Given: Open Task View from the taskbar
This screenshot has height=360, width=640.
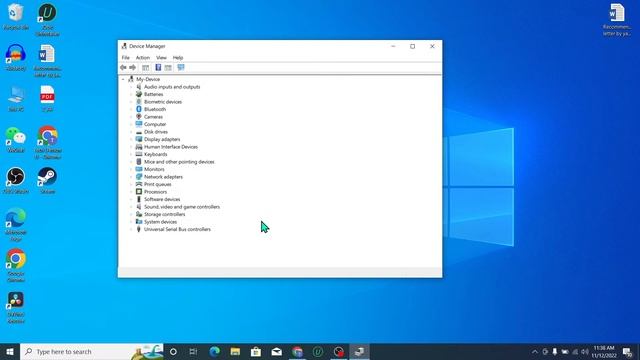Looking at the screenshot, I should point(193,351).
